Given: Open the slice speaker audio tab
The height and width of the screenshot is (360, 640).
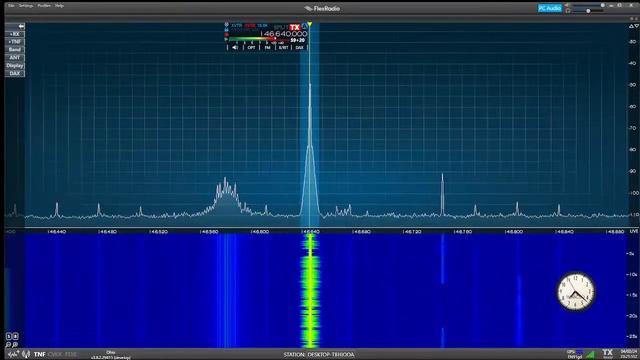Looking at the screenshot, I should (235, 47).
